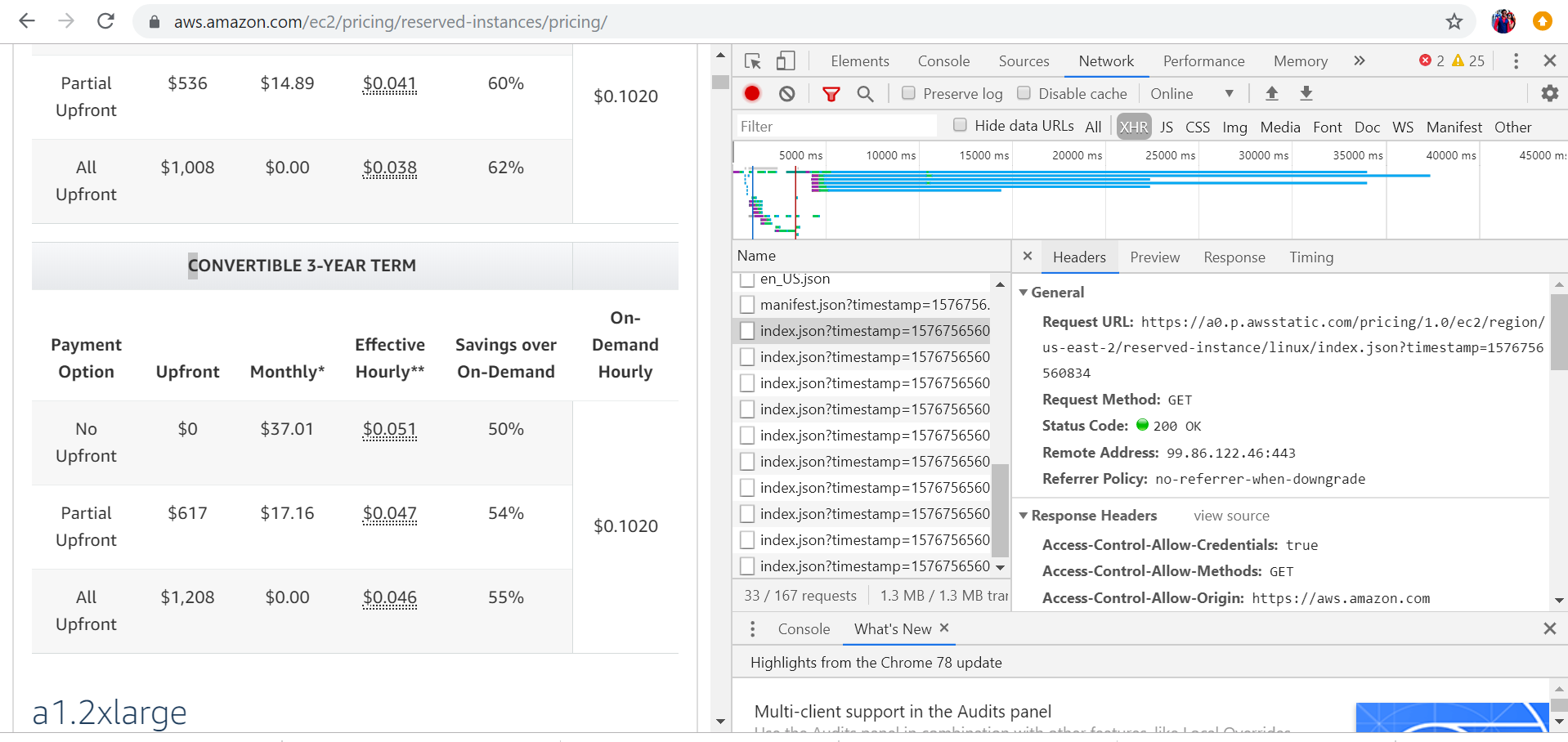Open the DevTools three-dot menu

(1516, 61)
